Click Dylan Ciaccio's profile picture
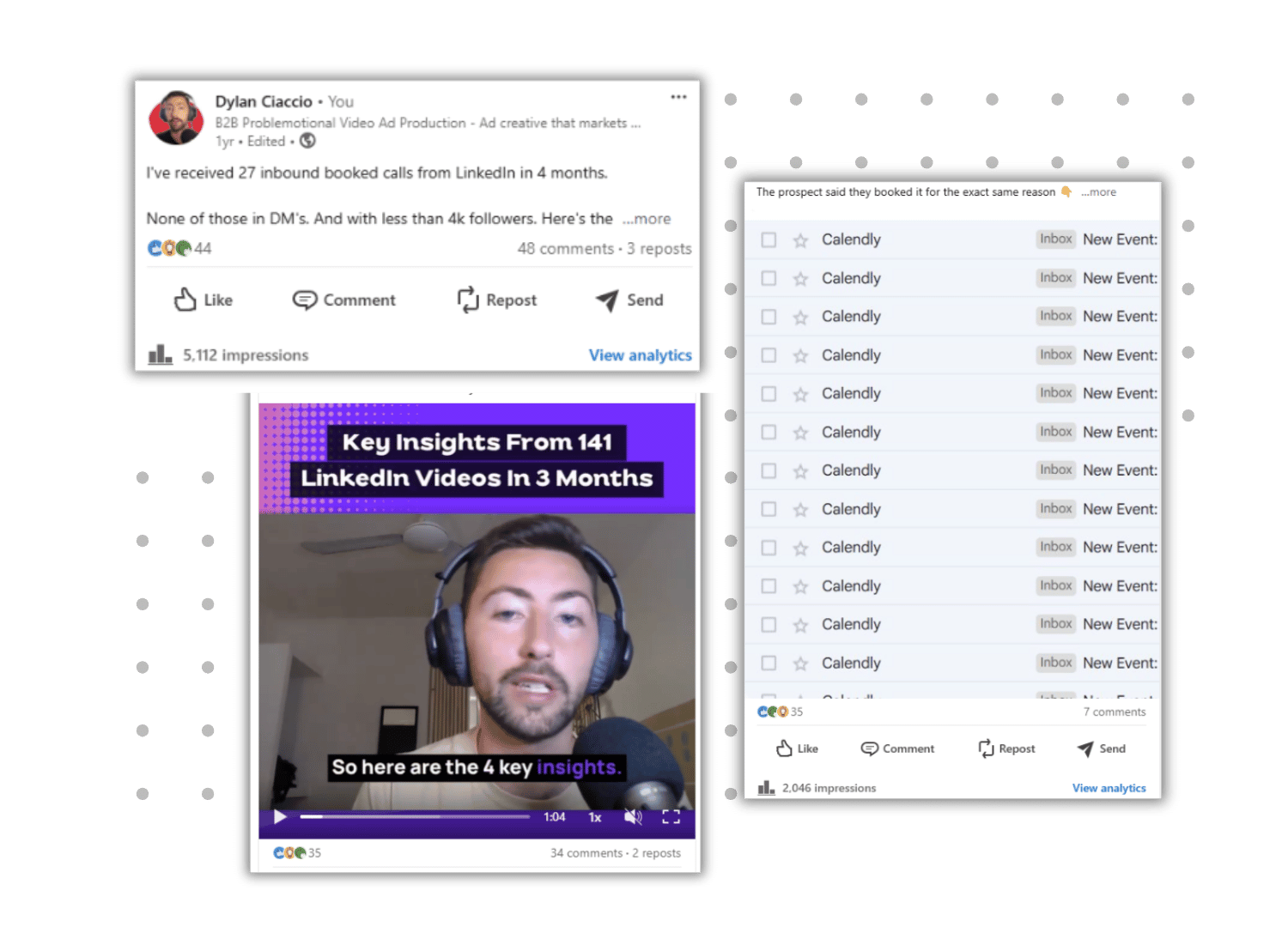This screenshot has height=927, width=1288. coord(177,118)
